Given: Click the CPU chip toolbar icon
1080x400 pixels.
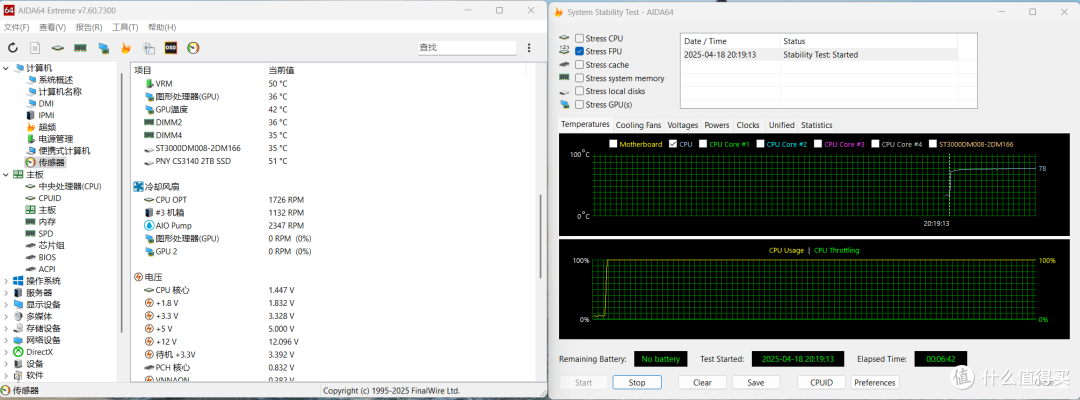Looking at the screenshot, I should (x=58, y=48).
